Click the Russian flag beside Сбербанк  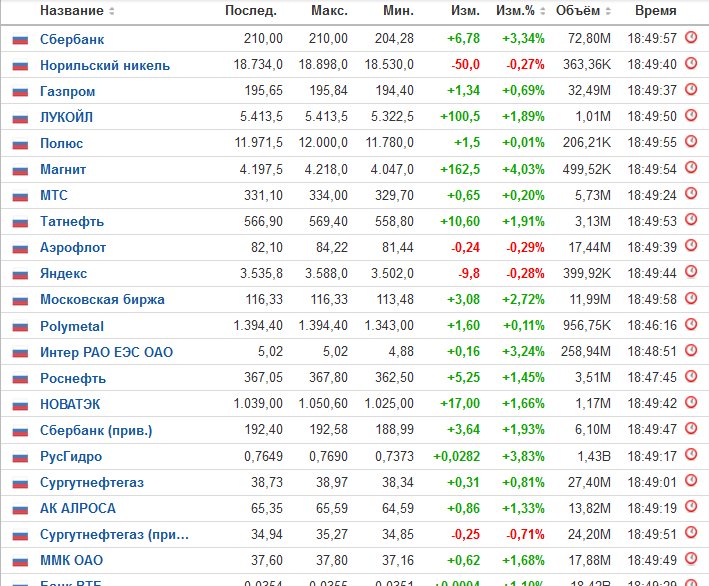pos(20,40)
